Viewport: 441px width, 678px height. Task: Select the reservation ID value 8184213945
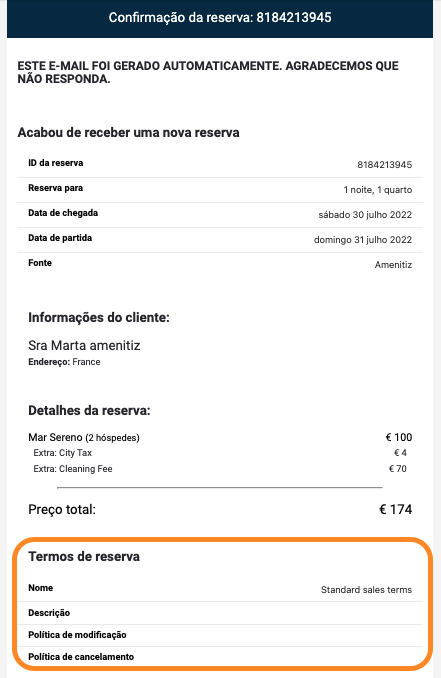pyautogui.click(x=384, y=165)
